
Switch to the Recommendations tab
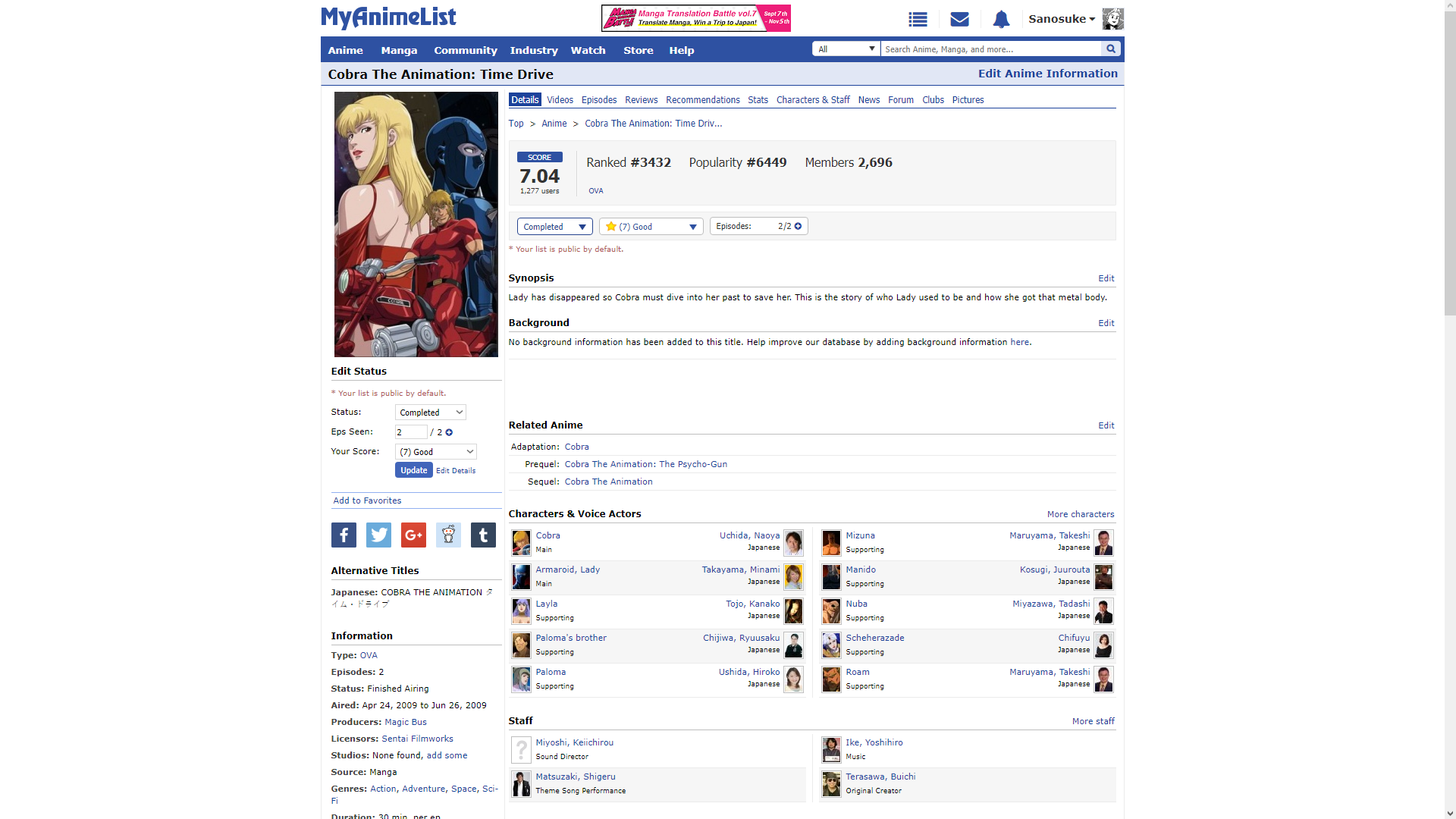tap(703, 100)
